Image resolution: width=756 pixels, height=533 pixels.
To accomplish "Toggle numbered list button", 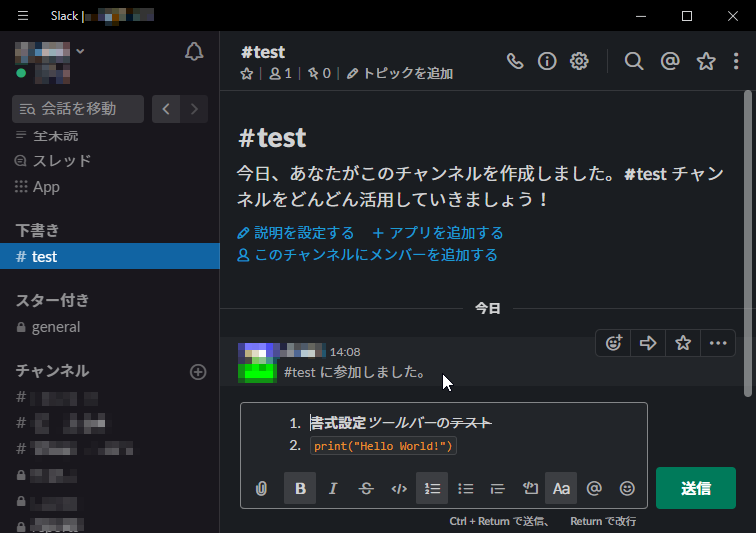I will (432, 488).
